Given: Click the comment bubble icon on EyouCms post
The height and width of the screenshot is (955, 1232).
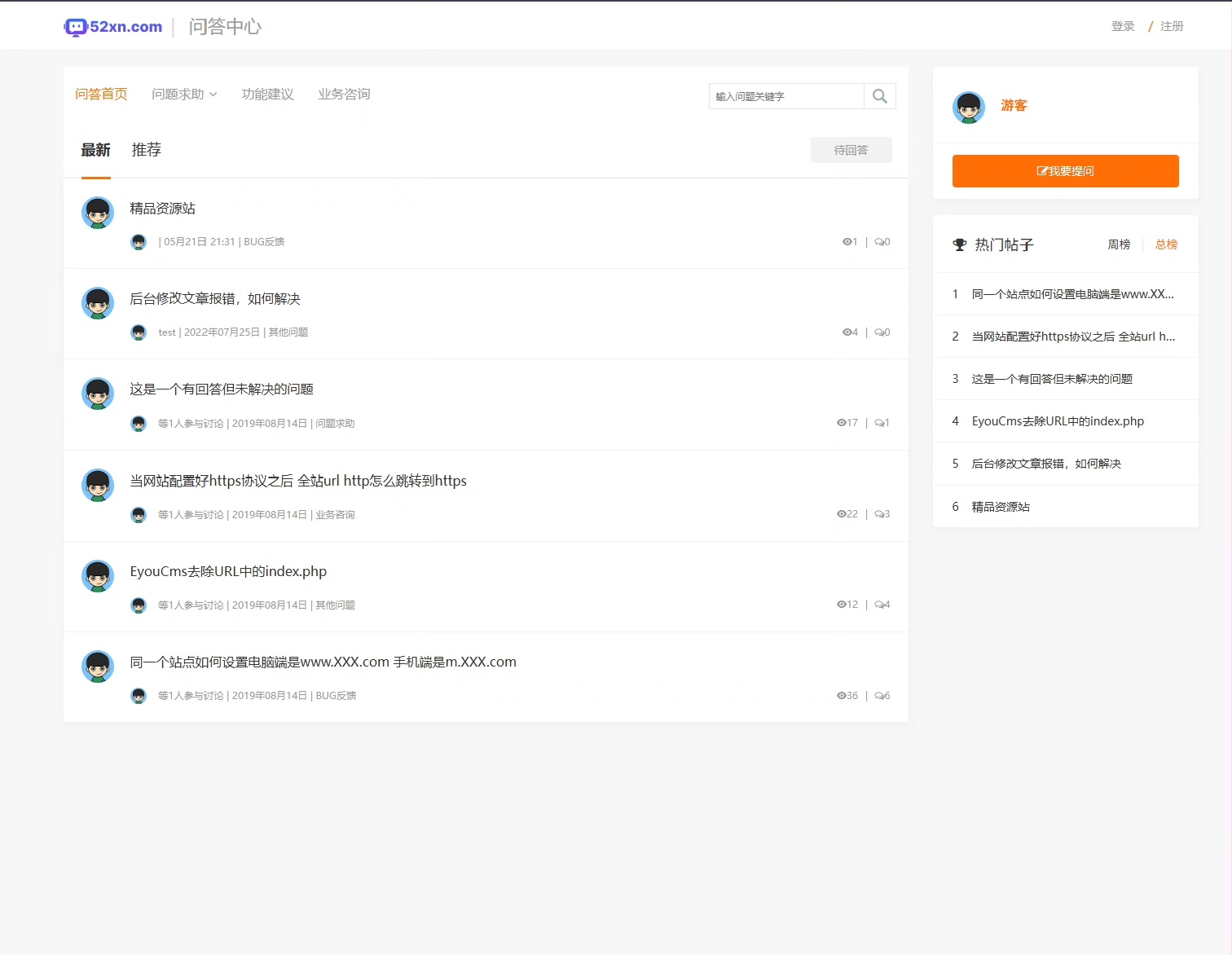Looking at the screenshot, I should [878, 604].
